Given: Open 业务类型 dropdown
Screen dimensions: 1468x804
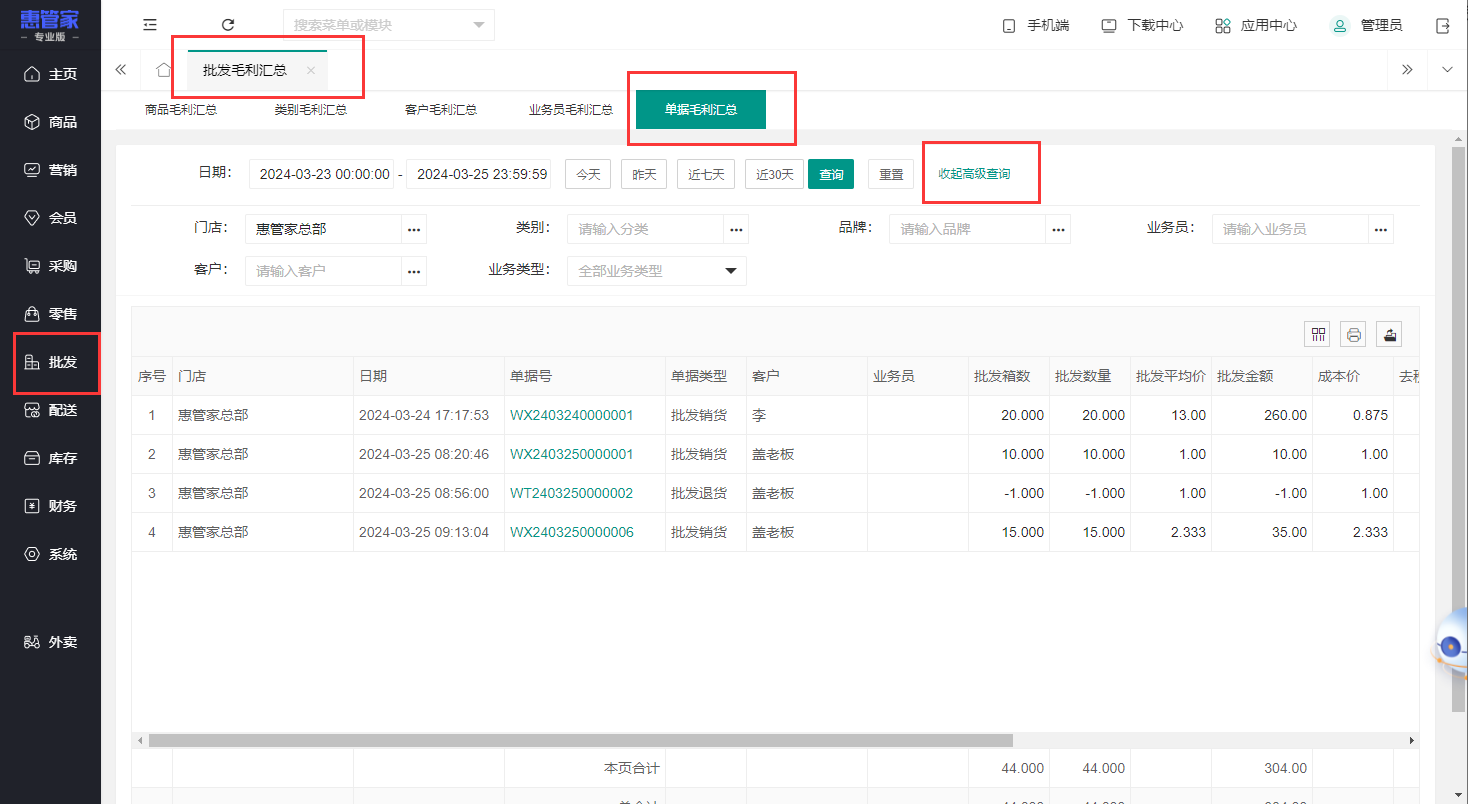Looking at the screenshot, I should click(657, 271).
